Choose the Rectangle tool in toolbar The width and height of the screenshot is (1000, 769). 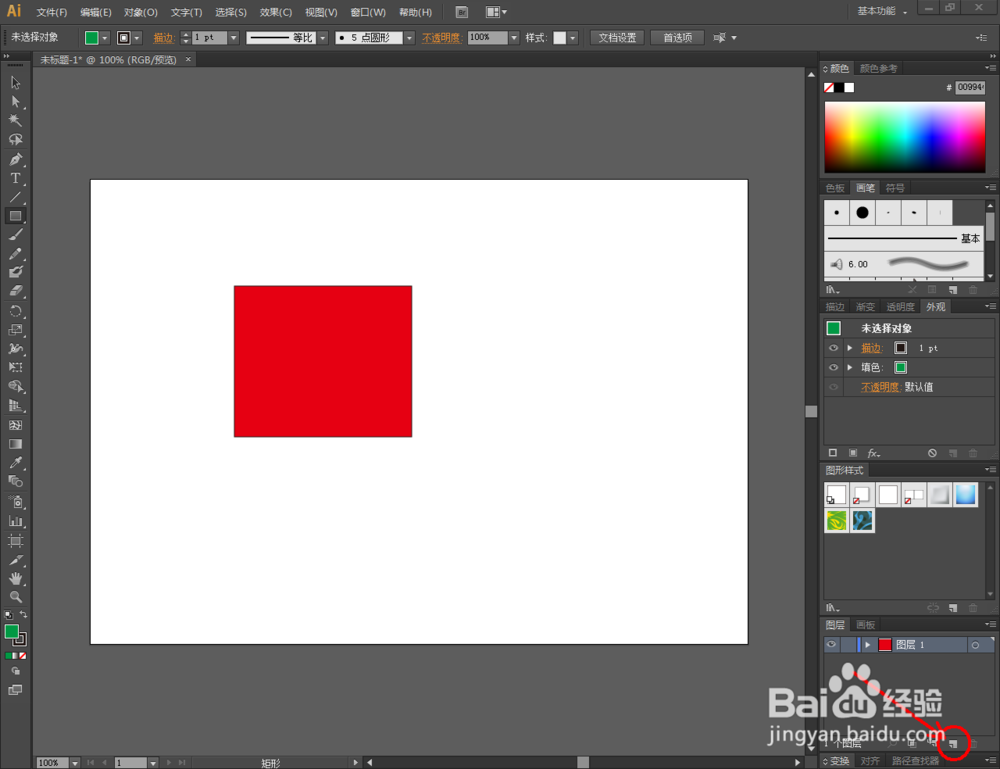click(x=15, y=216)
